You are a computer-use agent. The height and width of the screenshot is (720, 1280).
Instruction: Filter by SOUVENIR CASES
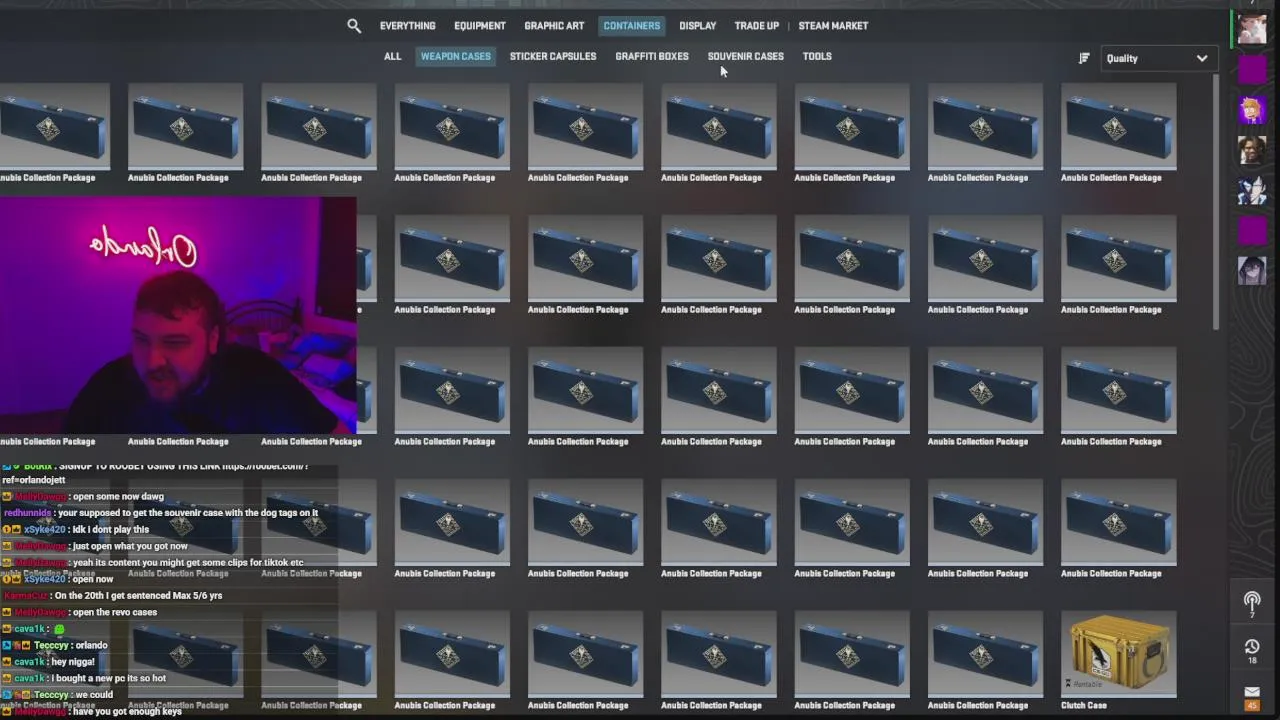pyautogui.click(x=745, y=56)
